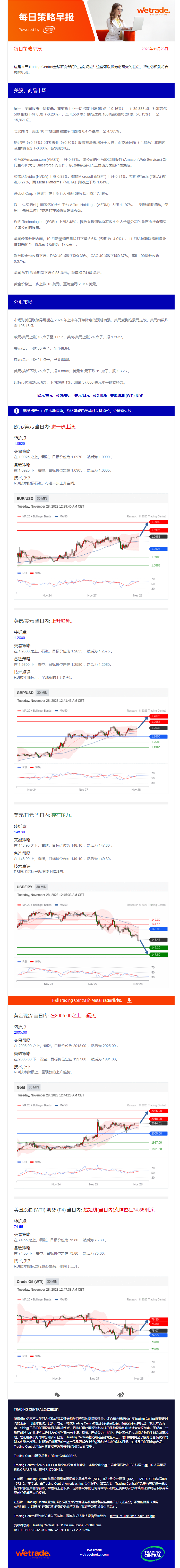Click the info icon in blue notice bar
This screenshot has height=1568, width=180.
(x=16, y=411)
